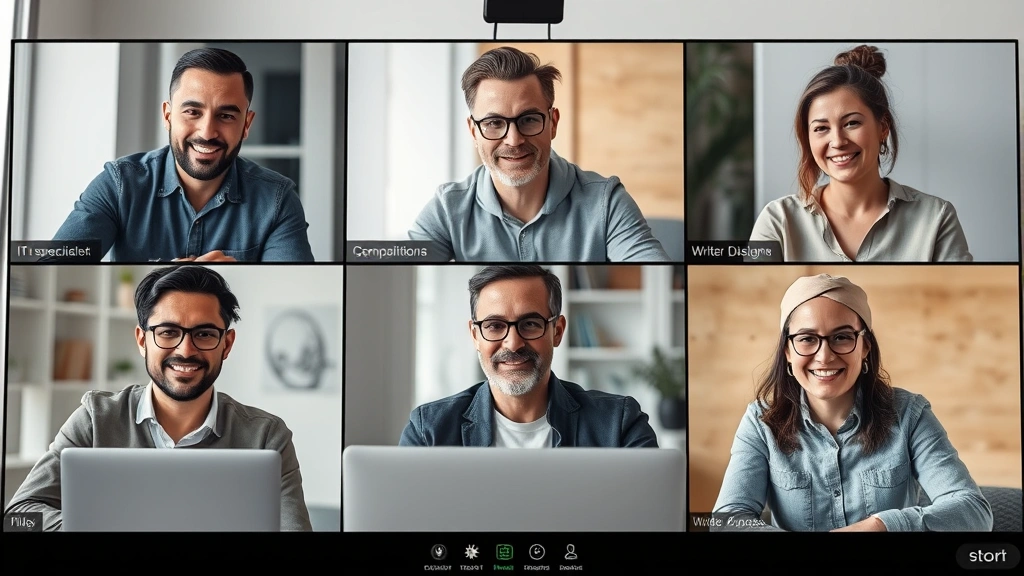The width and height of the screenshot is (1024, 576).
Task: Select the IT specialist video tile
Action: [x=176, y=150]
